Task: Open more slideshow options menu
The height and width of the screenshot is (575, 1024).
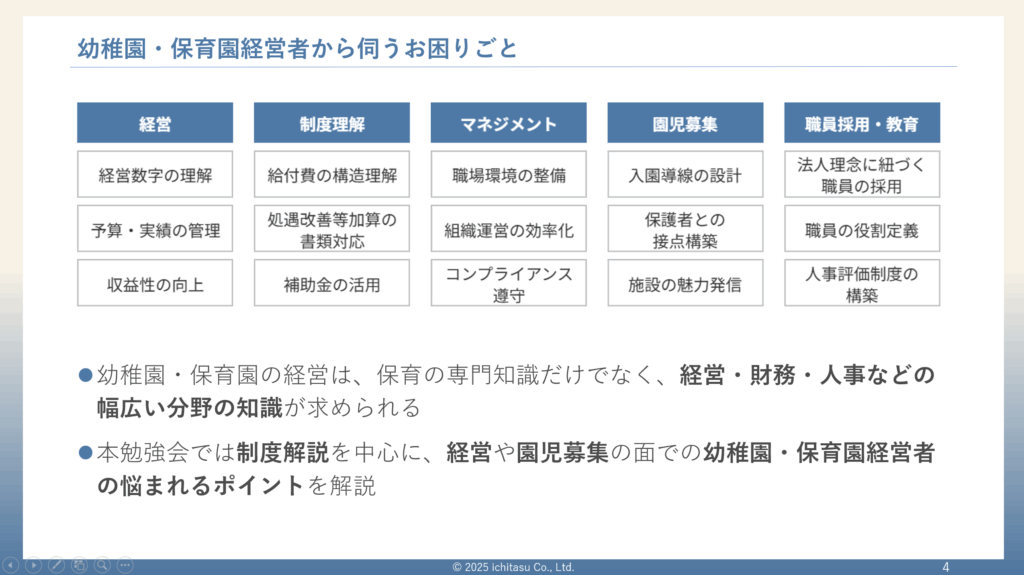Action: [125, 565]
